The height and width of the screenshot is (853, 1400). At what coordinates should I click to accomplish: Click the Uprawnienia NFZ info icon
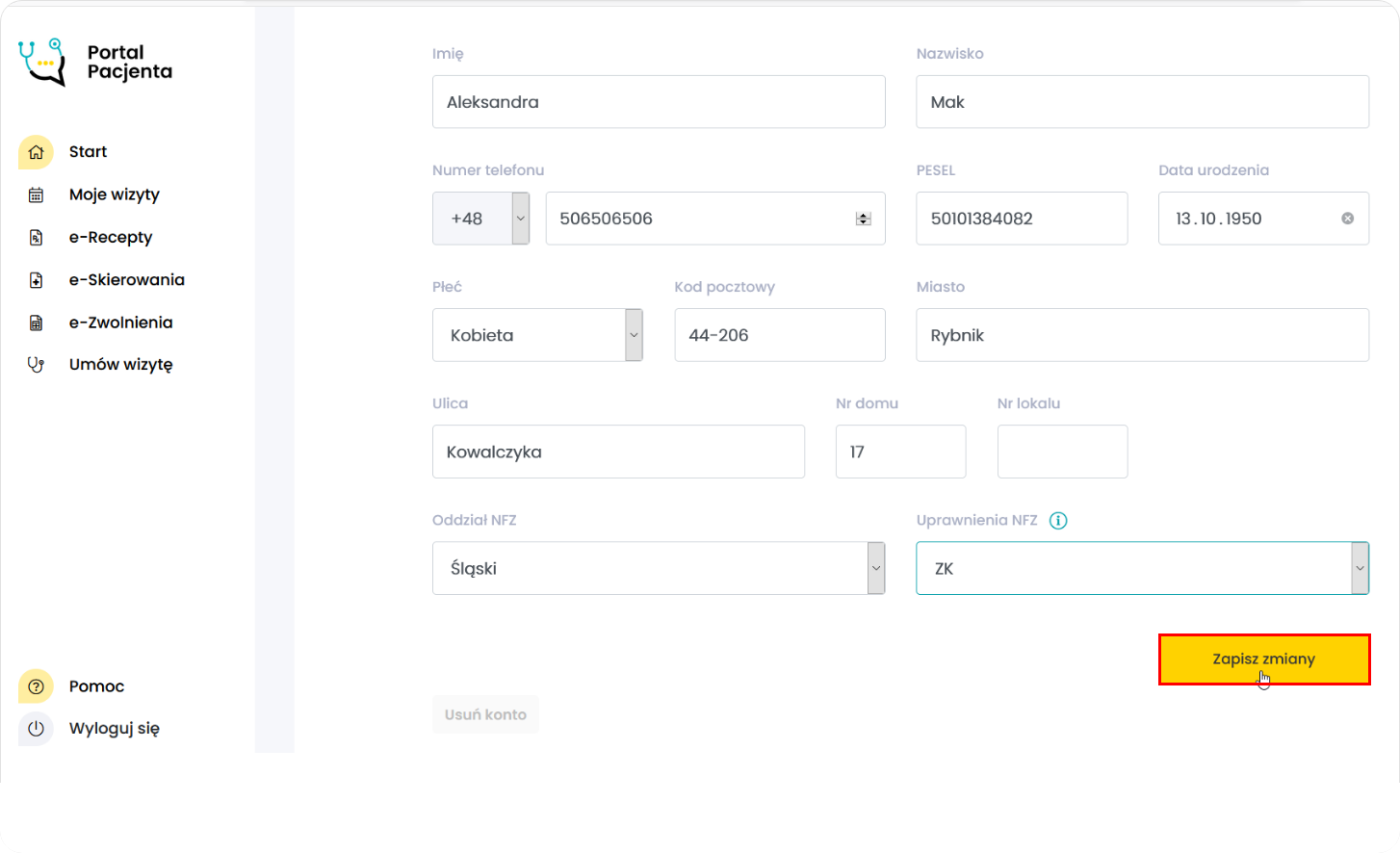pyautogui.click(x=1058, y=521)
